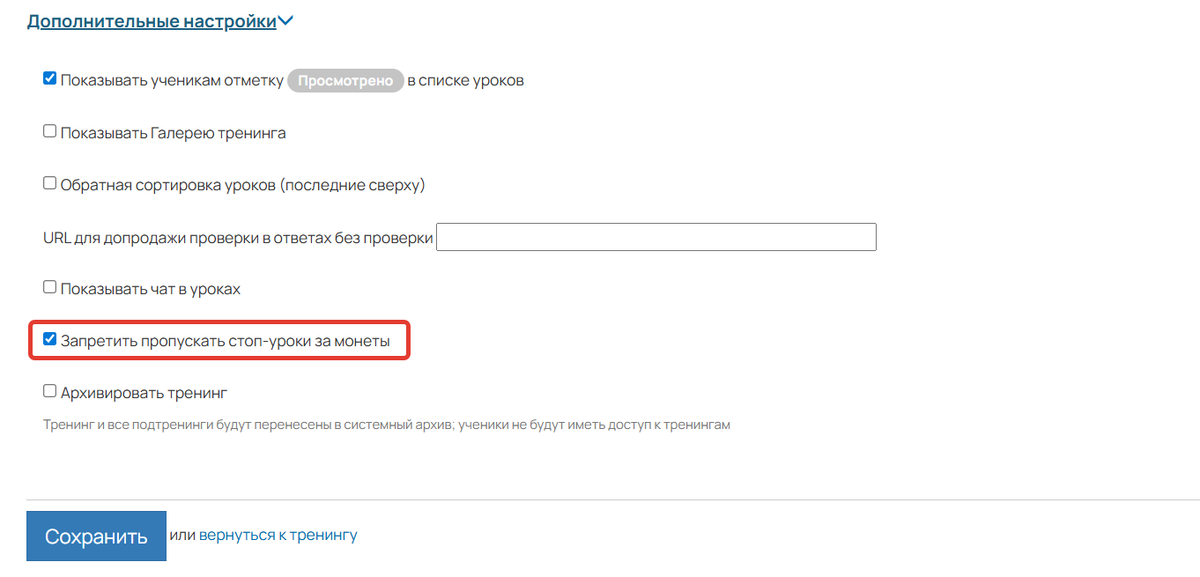
Task: Click the chevron arrow beside Дополнительные настройки
Action: coord(286,21)
